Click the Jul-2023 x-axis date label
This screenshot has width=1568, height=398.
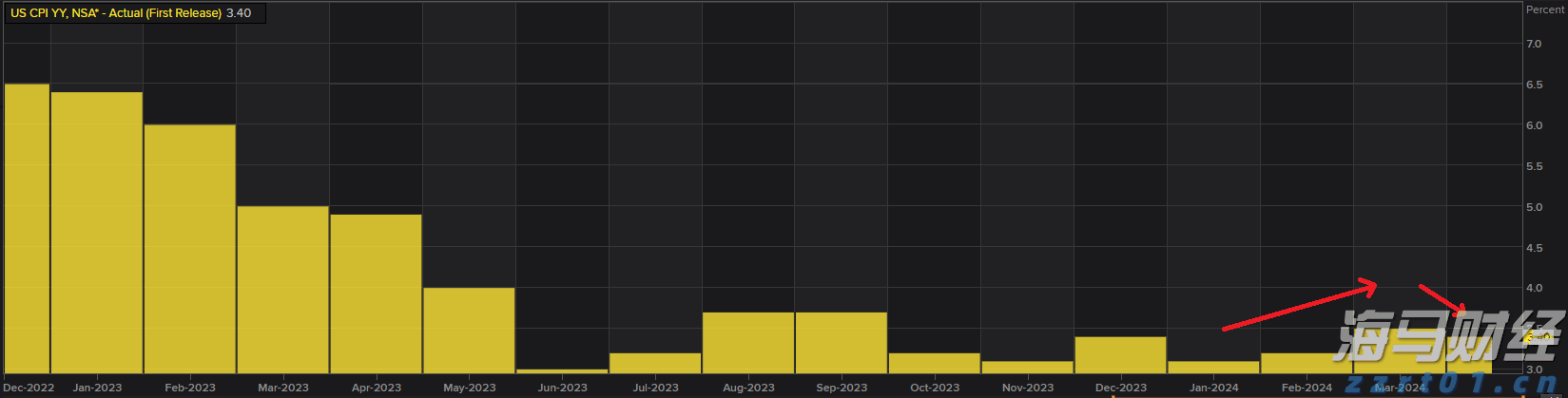click(655, 388)
